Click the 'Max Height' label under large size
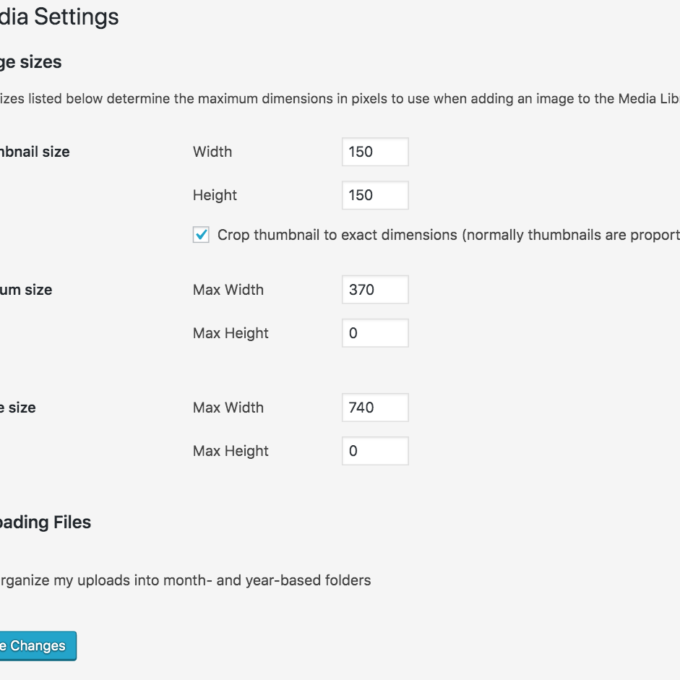 pos(230,451)
